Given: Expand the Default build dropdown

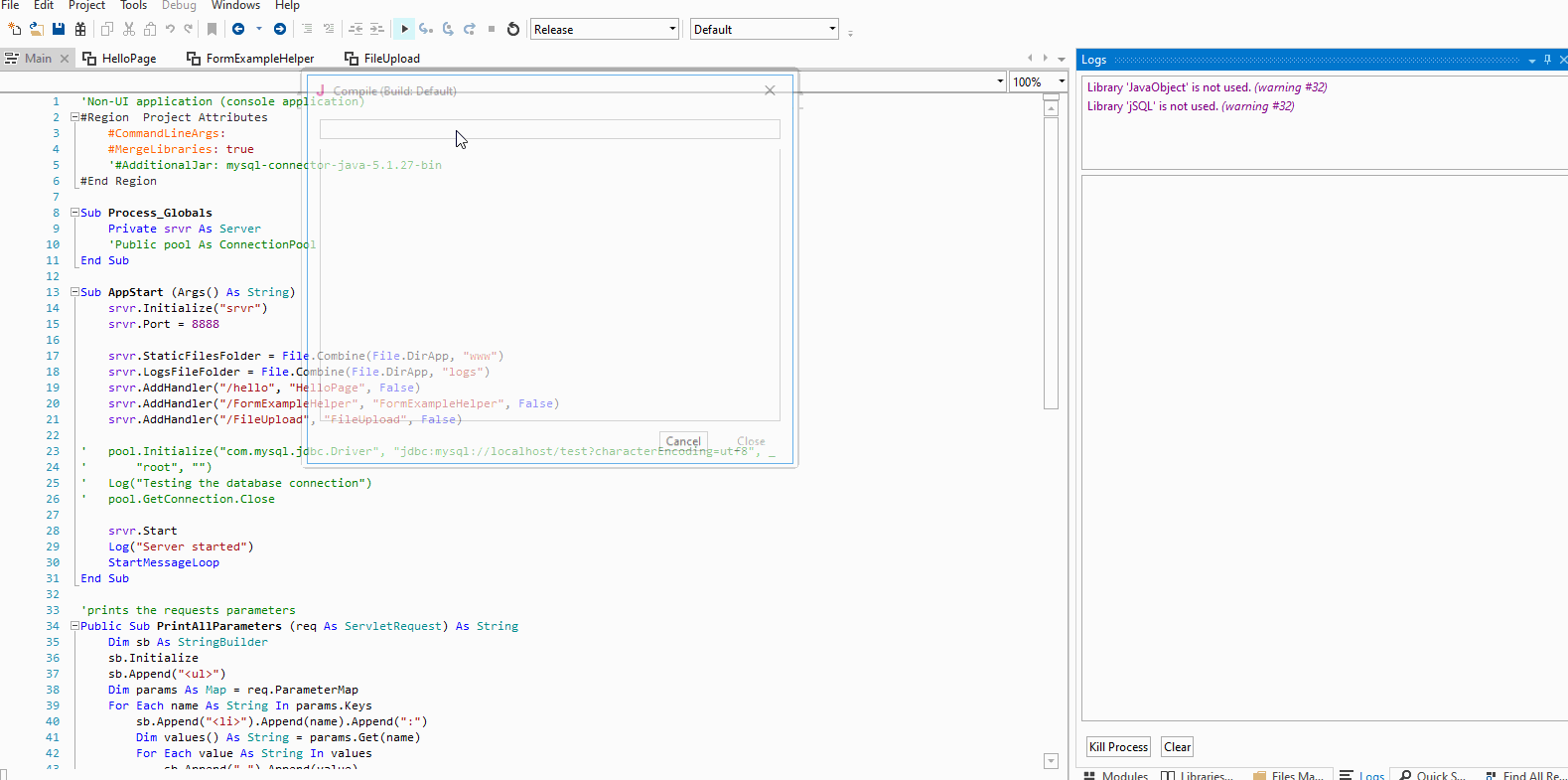Looking at the screenshot, I should point(832,29).
